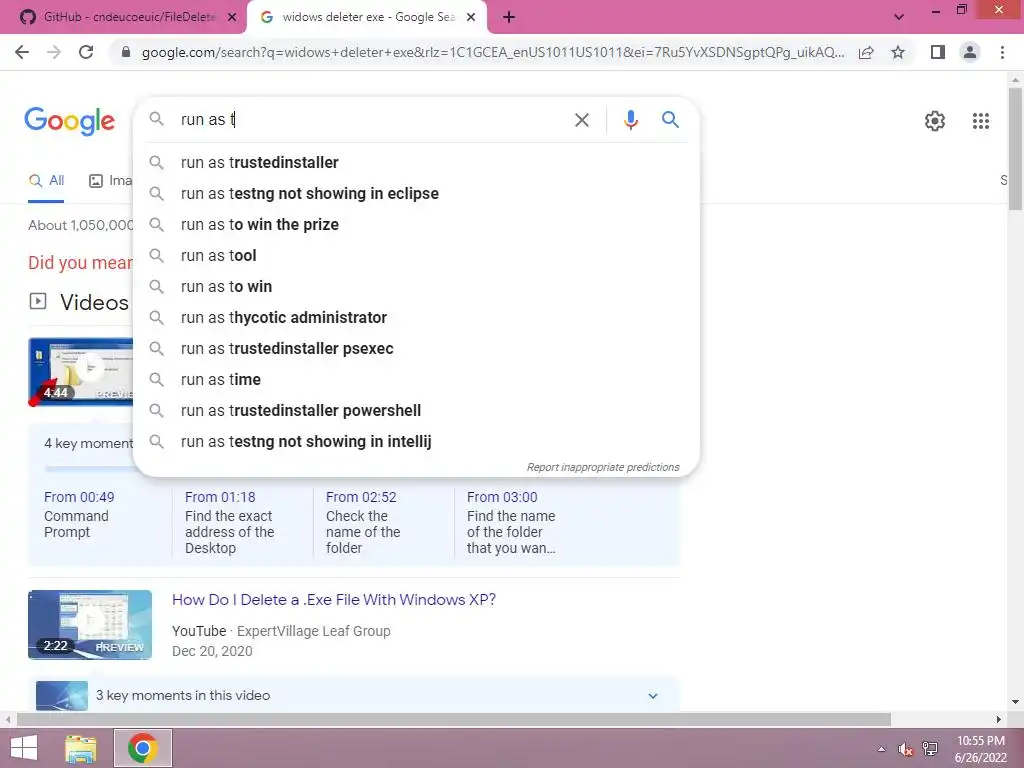The height and width of the screenshot is (768, 1024).
Task: Pick 'run as trustedinstaller powershell' suggestion
Action: [416, 411]
